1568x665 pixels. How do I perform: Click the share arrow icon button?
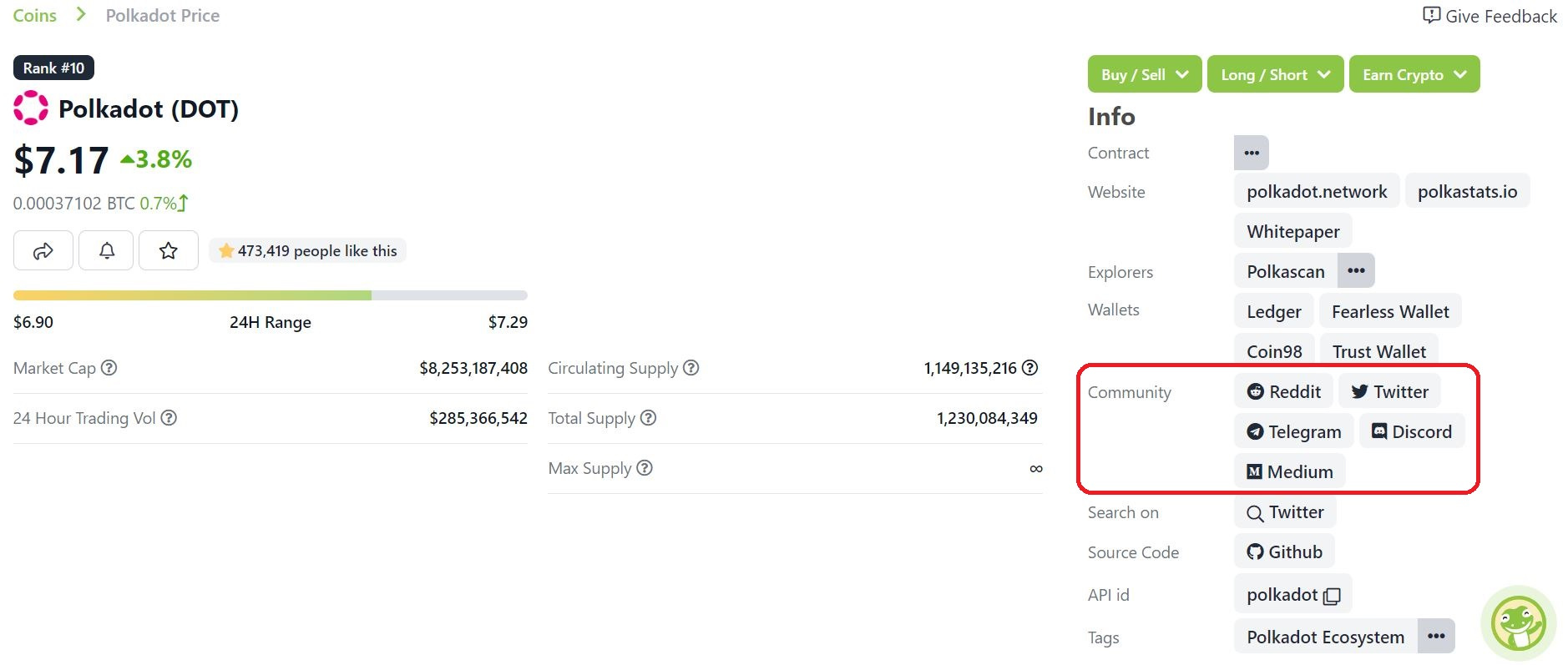tap(43, 250)
